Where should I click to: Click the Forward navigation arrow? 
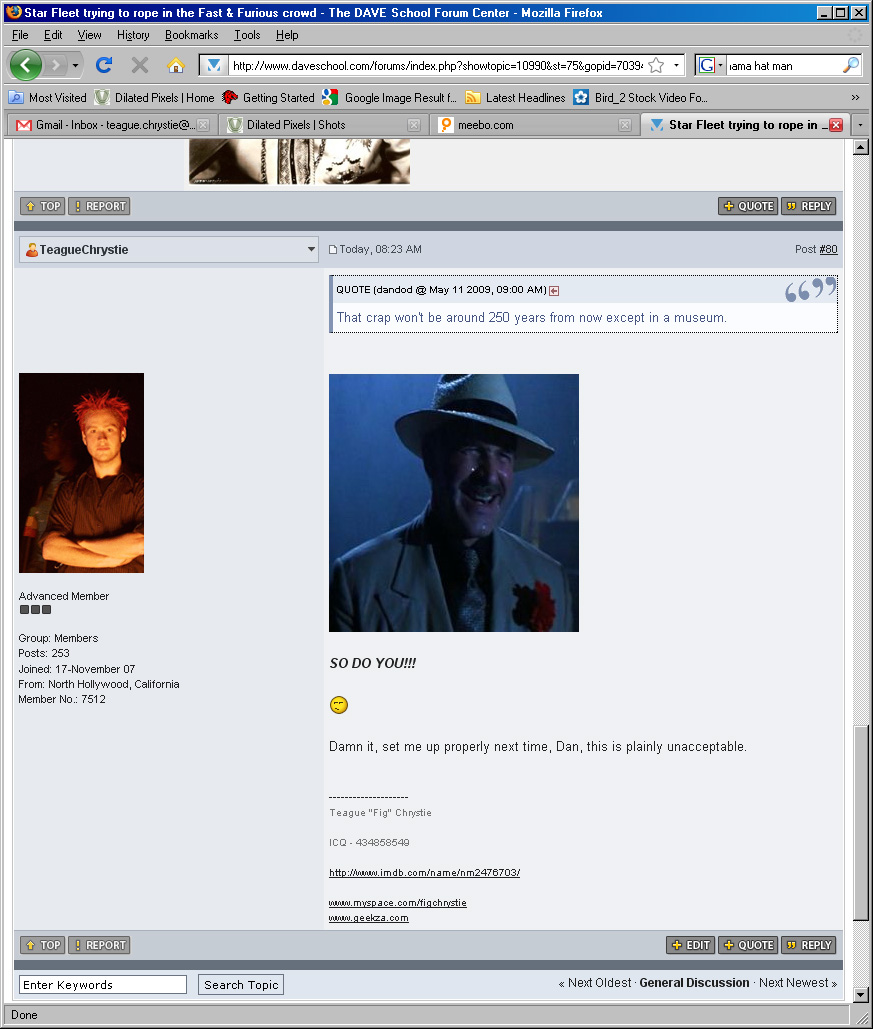point(56,65)
